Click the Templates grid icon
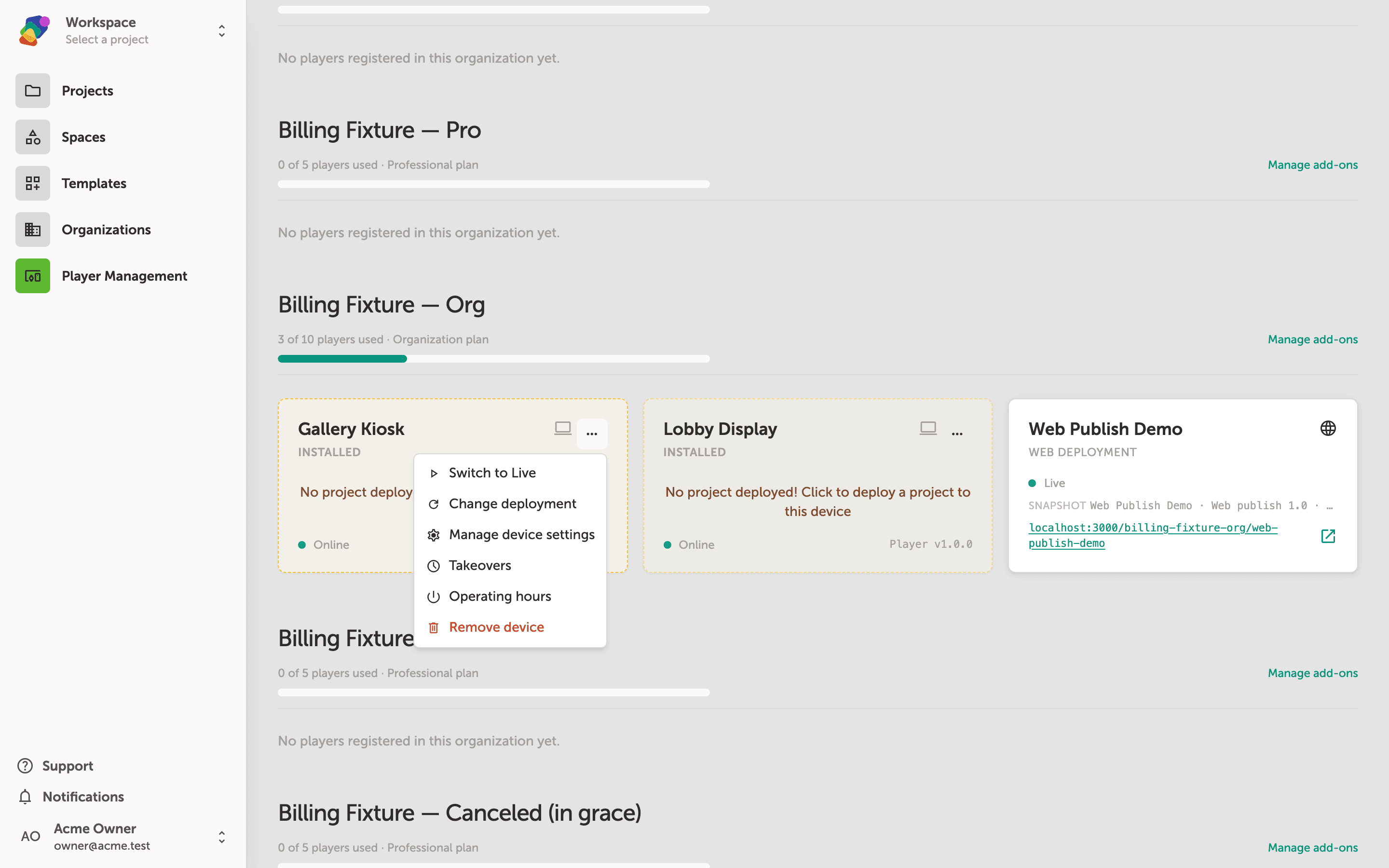Screen dimensions: 1389x868 coord(33,183)
